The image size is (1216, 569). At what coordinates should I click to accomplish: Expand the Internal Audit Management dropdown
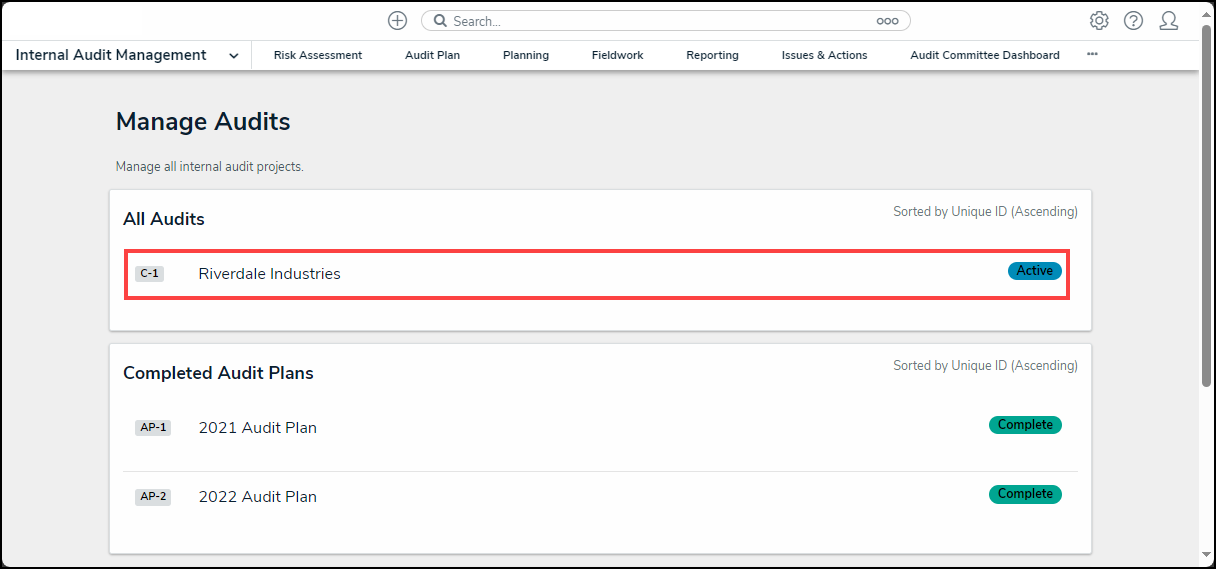coord(234,56)
